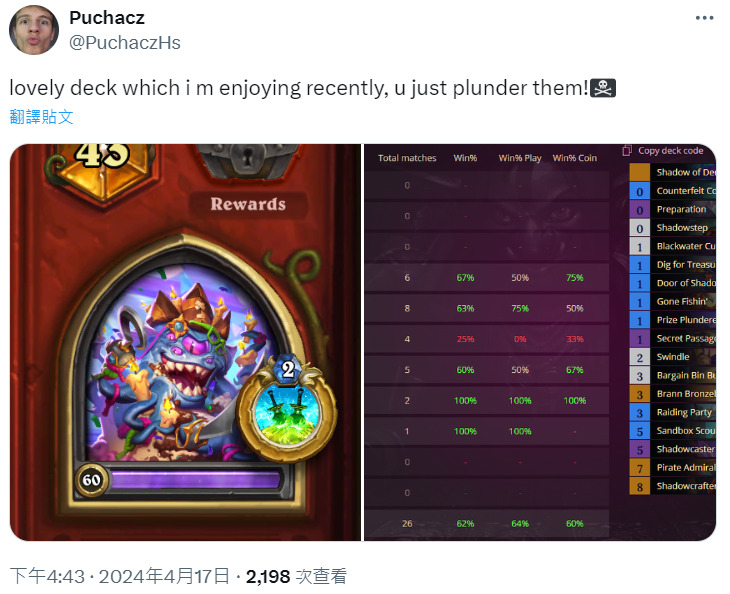
Task: Open the win rate stats image
Action: (540, 342)
